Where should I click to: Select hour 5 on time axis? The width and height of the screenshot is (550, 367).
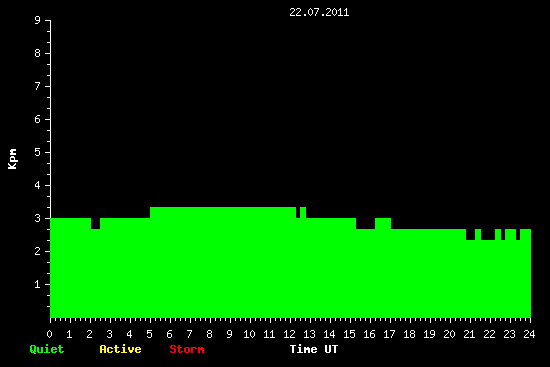(x=149, y=334)
